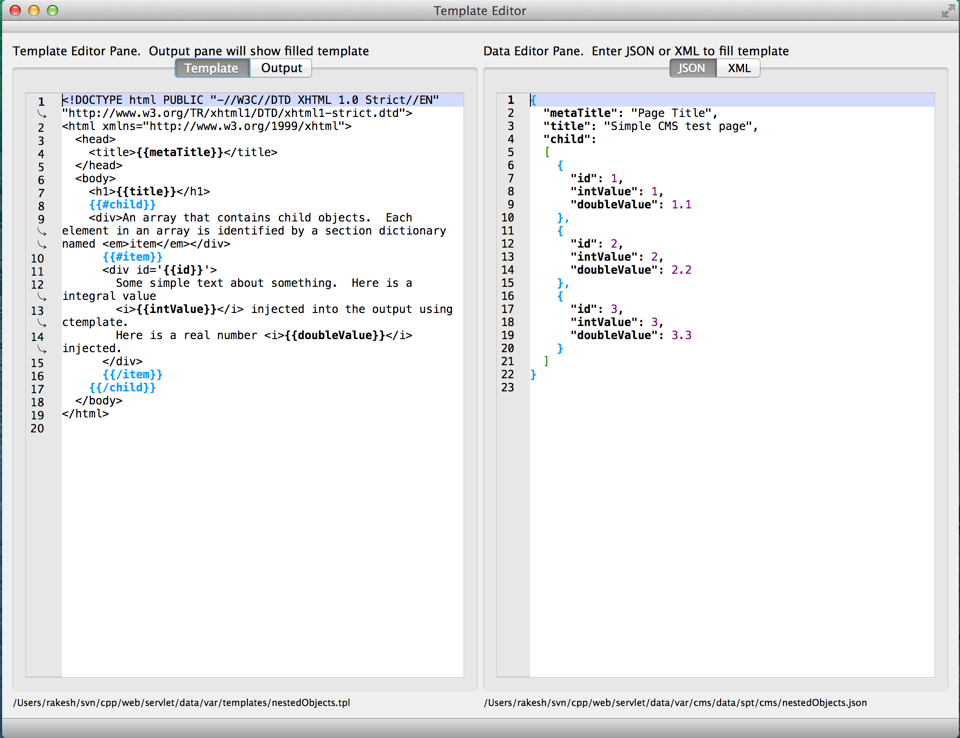This screenshot has width=960, height=738.
Task: Select the XML data tab
Action: tap(738, 68)
